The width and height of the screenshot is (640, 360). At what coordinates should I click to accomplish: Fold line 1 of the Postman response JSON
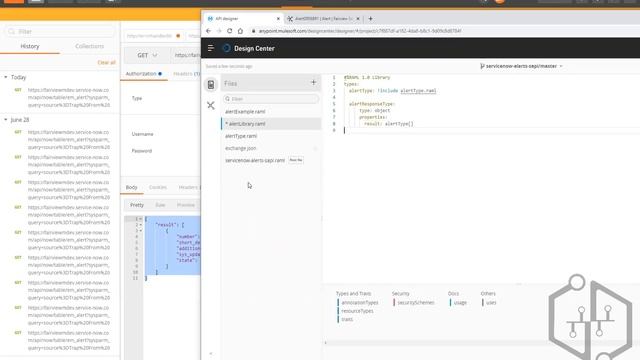click(x=141, y=219)
